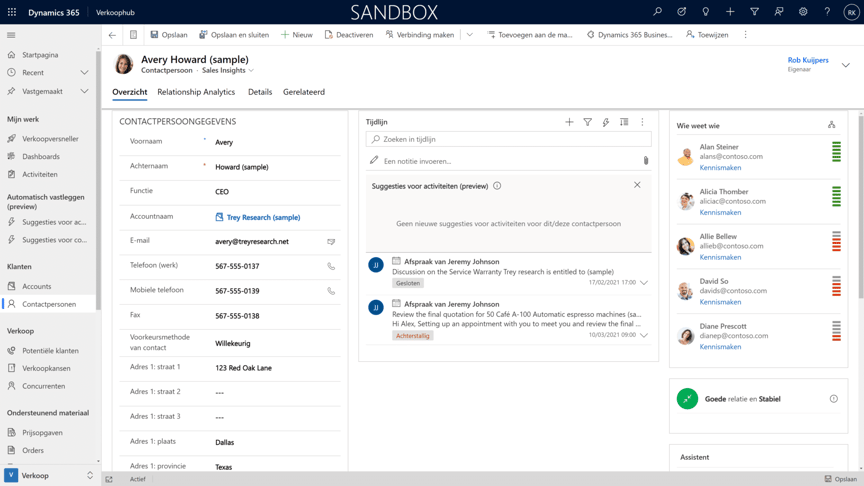Send email via the E-mail field icon

tap(331, 241)
